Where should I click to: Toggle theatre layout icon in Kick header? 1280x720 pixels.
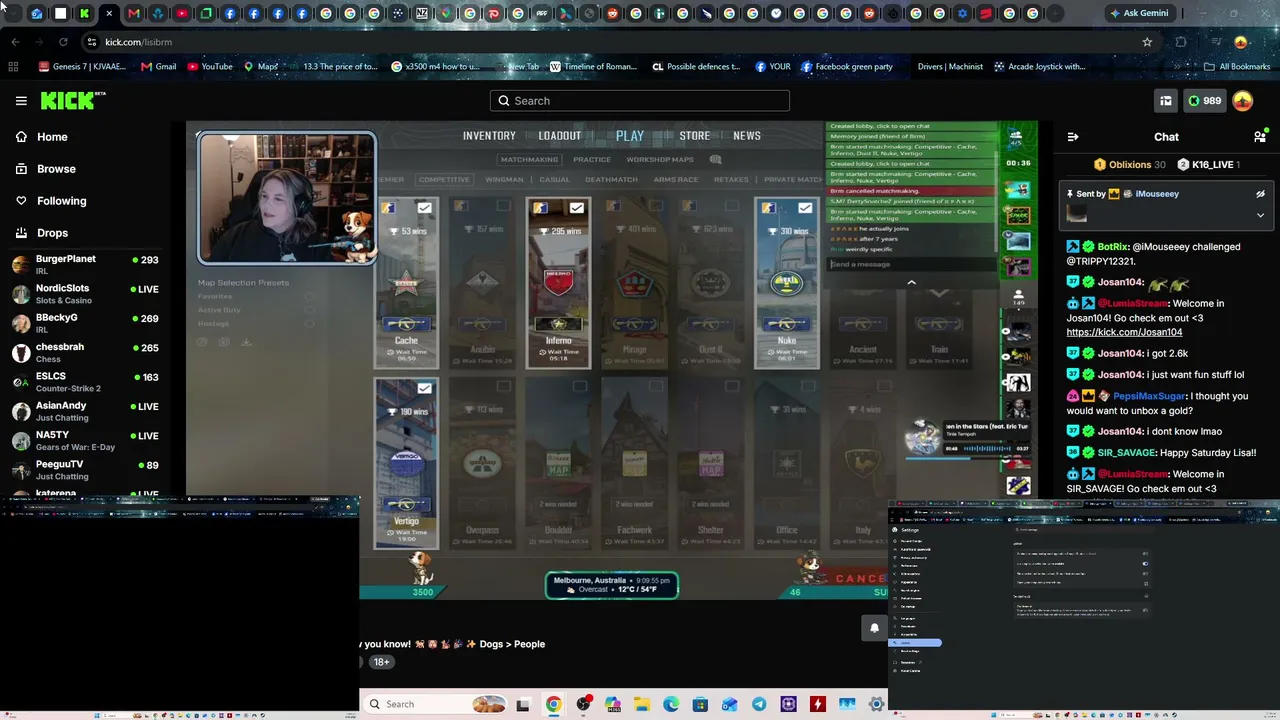click(x=1165, y=101)
